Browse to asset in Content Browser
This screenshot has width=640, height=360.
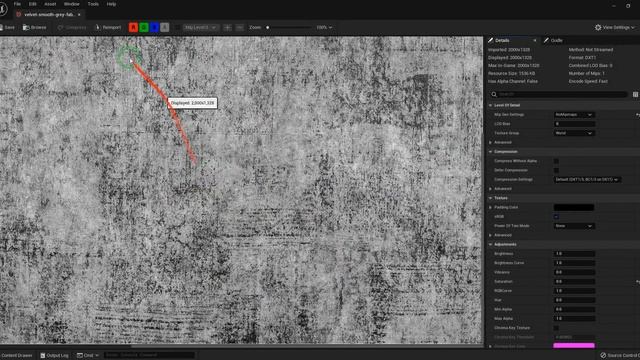point(35,27)
